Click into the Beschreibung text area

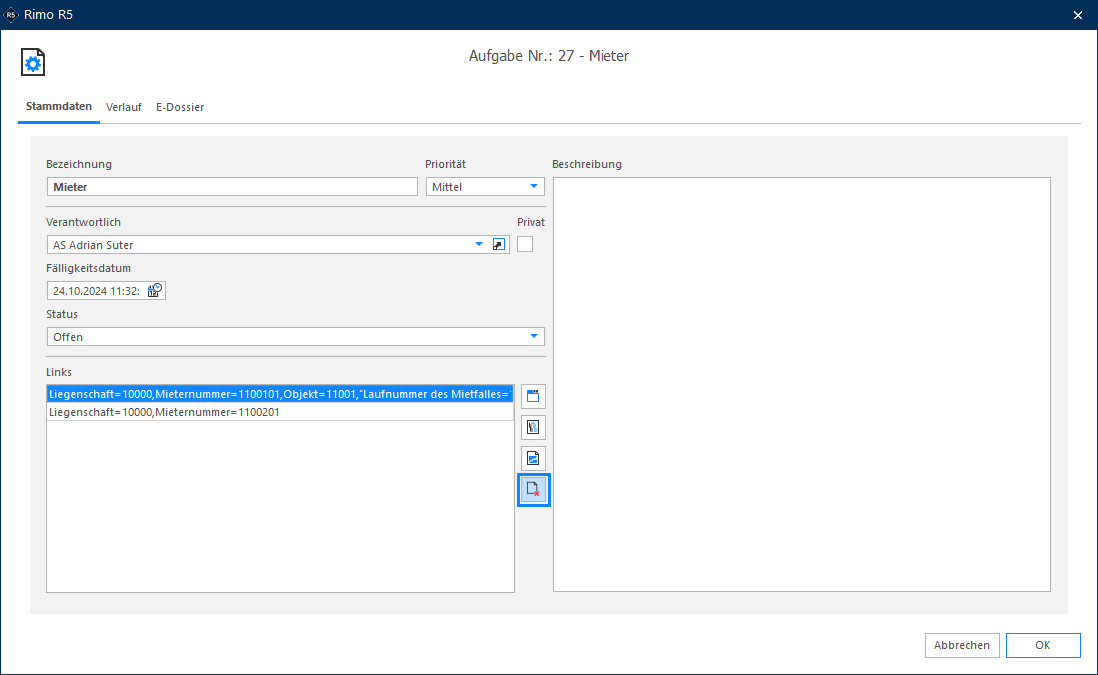click(x=802, y=384)
